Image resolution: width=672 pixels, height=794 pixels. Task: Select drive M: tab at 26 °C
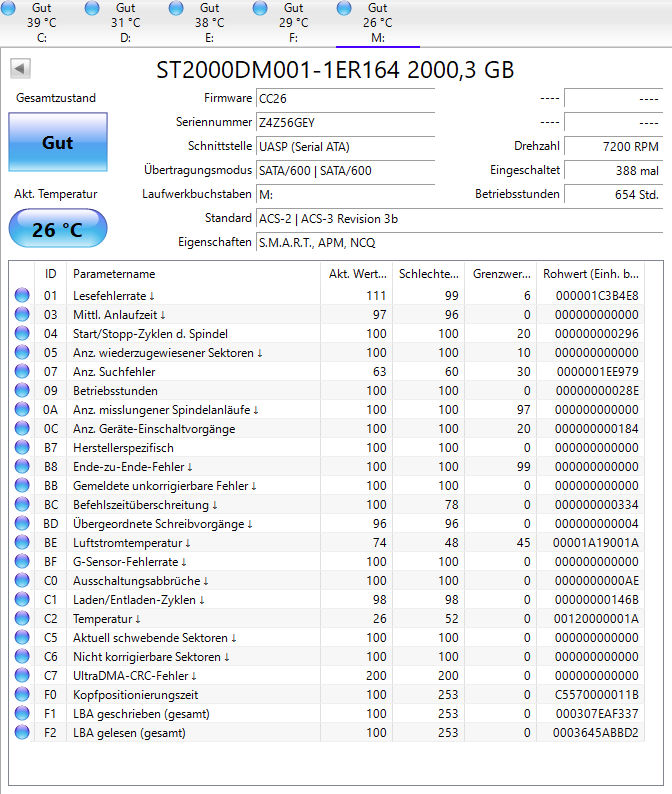[378, 23]
